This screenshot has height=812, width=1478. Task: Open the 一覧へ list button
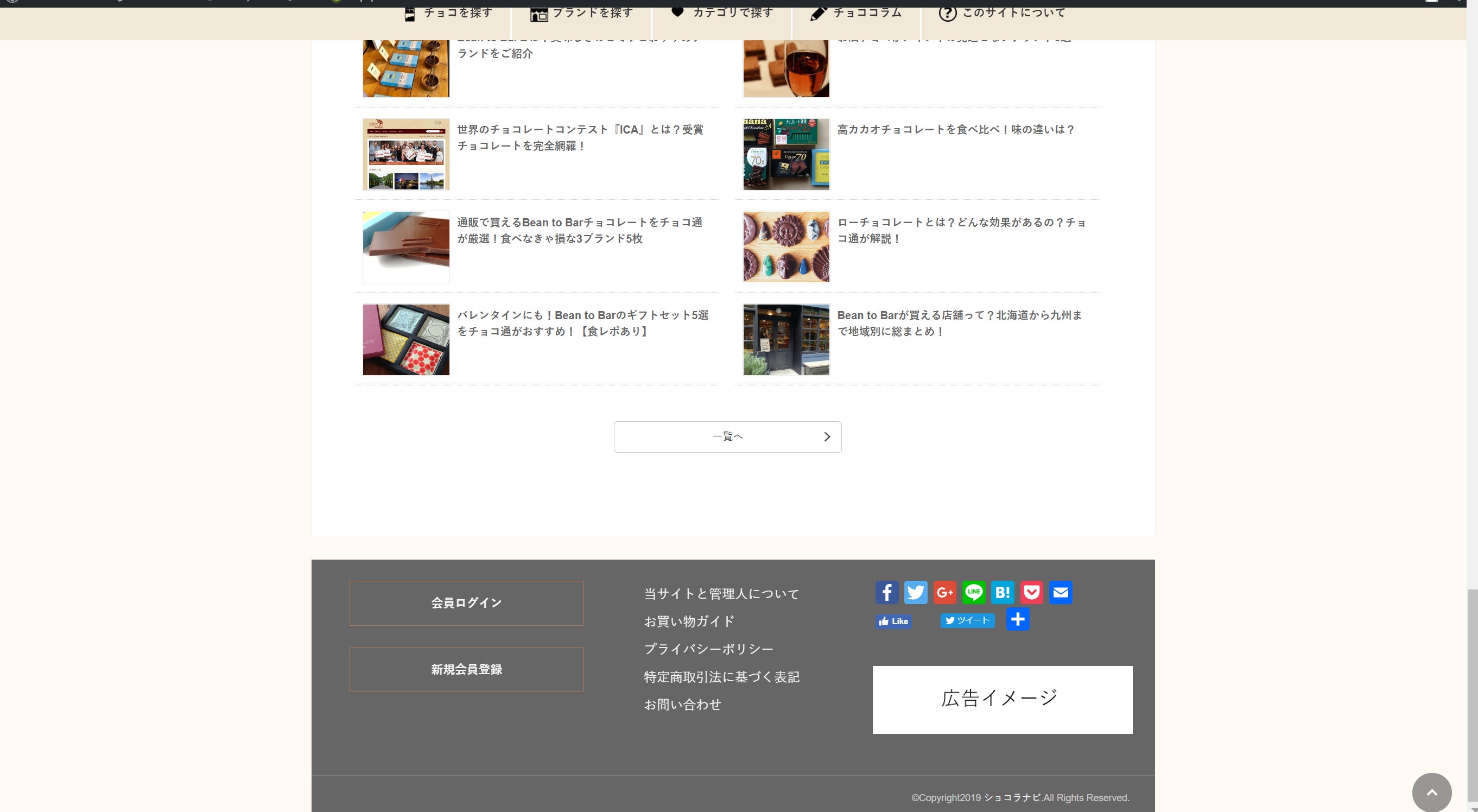click(727, 437)
